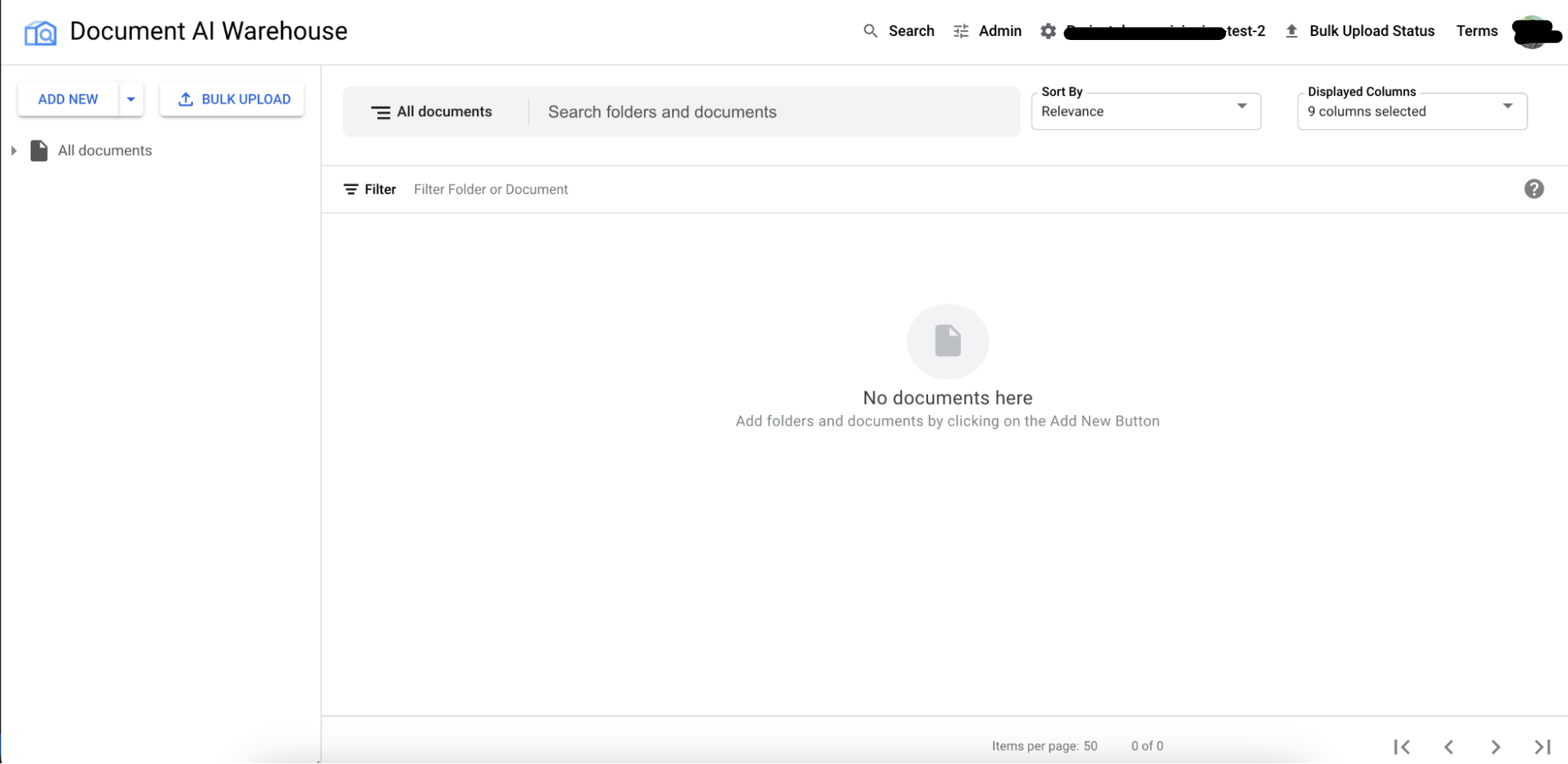
Task: Click the user account avatar
Action: [1533, 31]
